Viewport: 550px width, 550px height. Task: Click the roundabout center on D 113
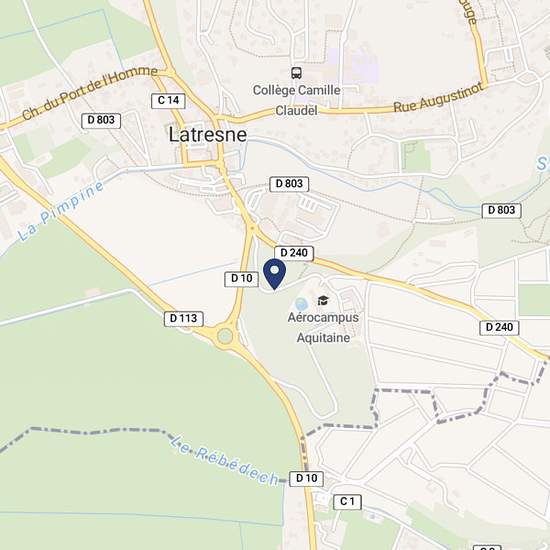coord(225,336)
